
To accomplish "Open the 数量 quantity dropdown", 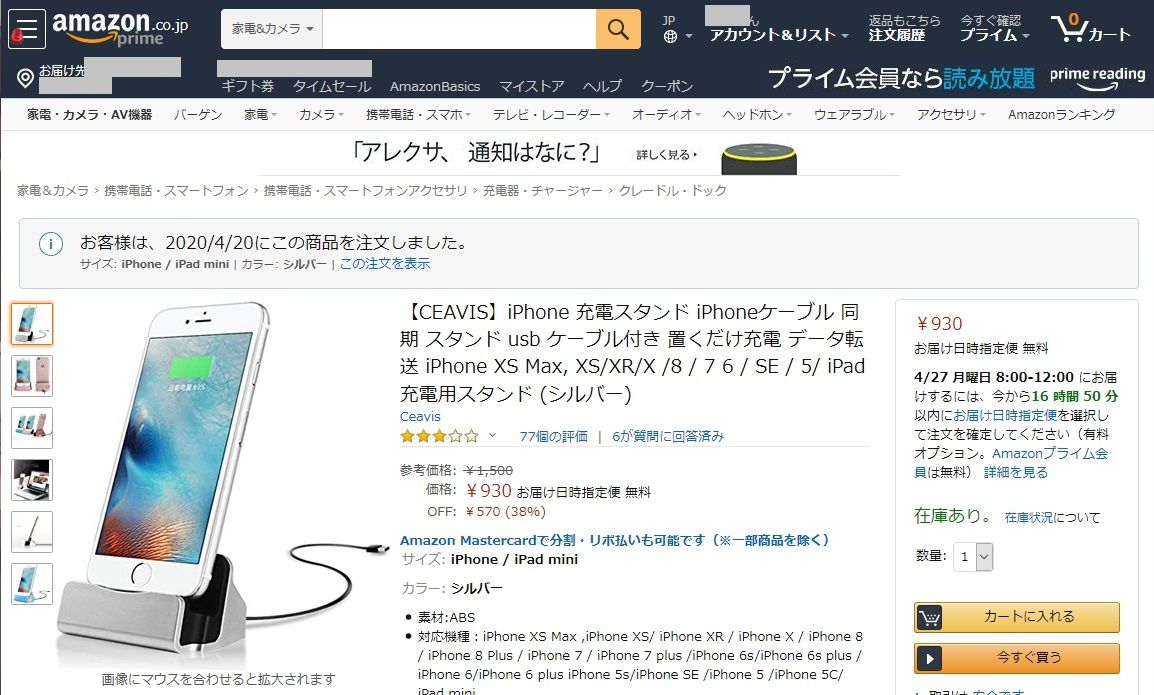I will pos(974,557).
